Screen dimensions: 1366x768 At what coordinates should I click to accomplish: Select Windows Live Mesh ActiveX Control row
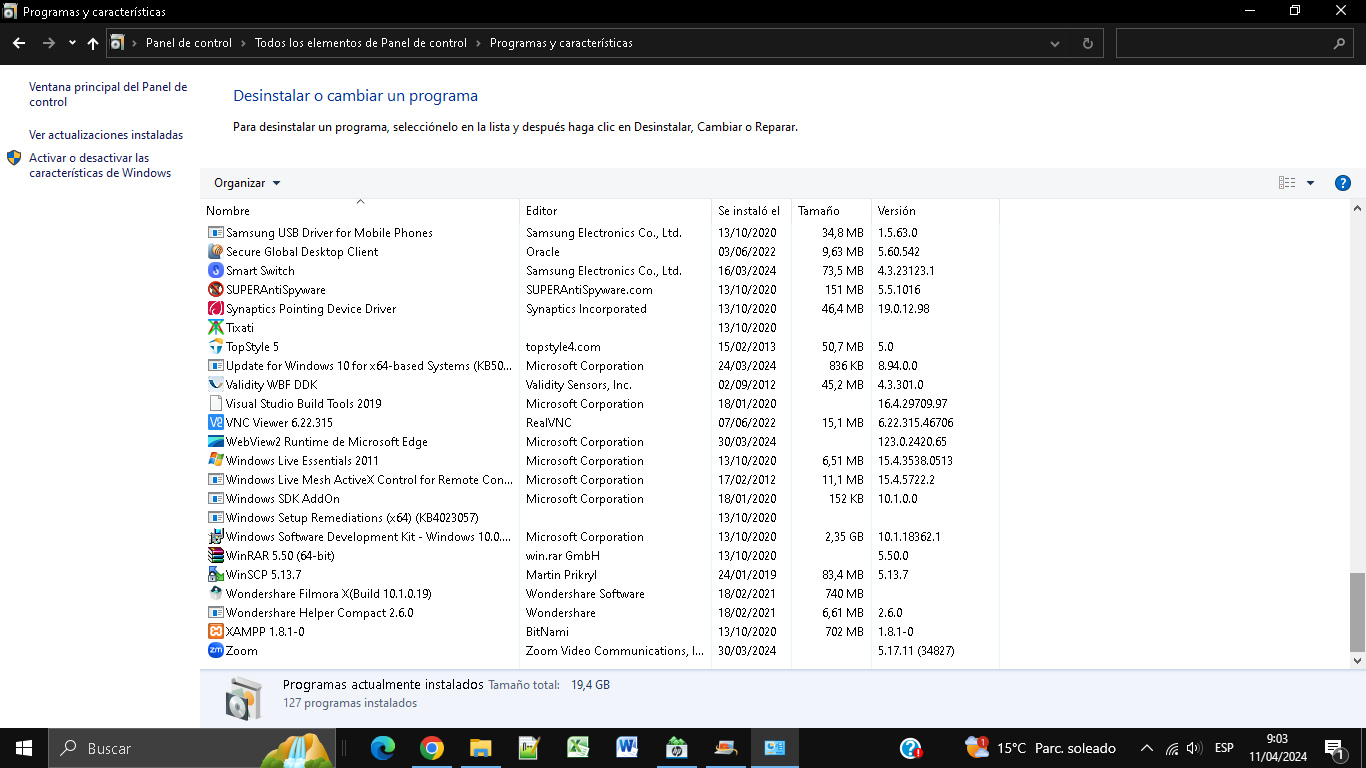tap(600, 480)
